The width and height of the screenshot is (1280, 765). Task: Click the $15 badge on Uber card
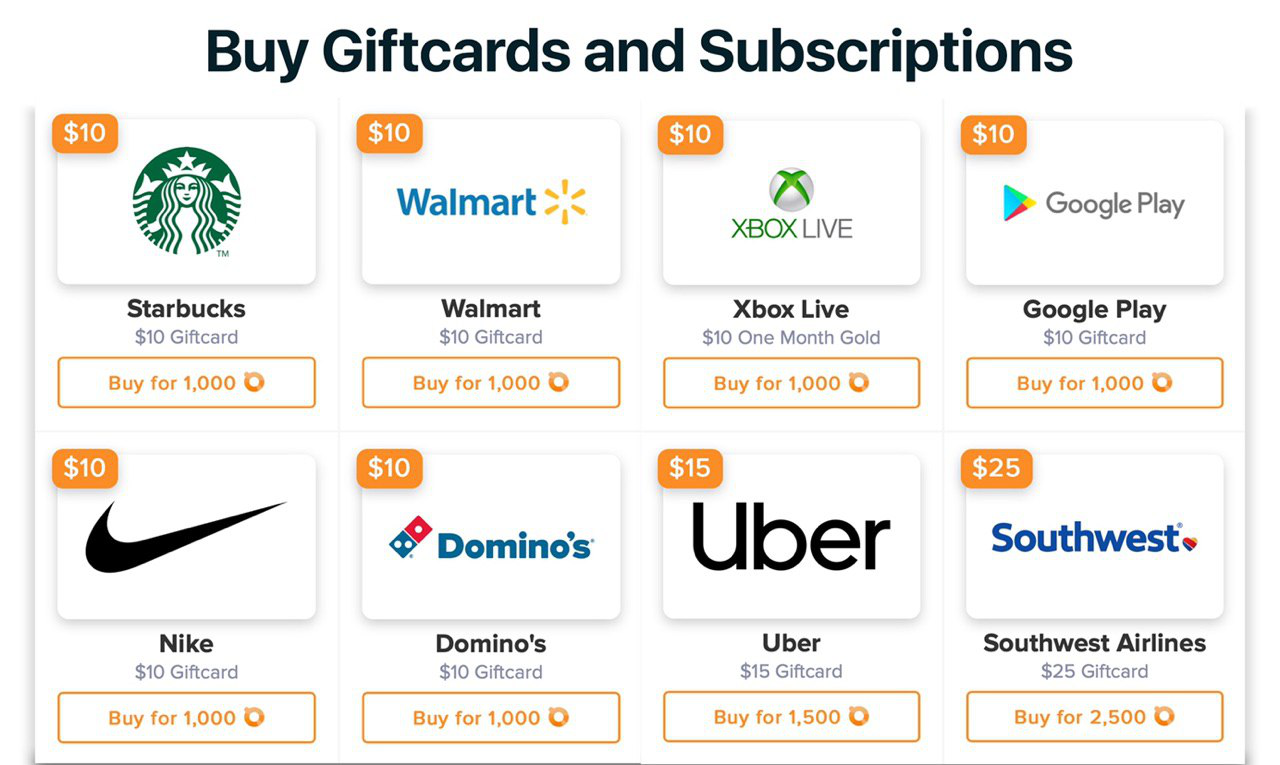coord(690,468)
